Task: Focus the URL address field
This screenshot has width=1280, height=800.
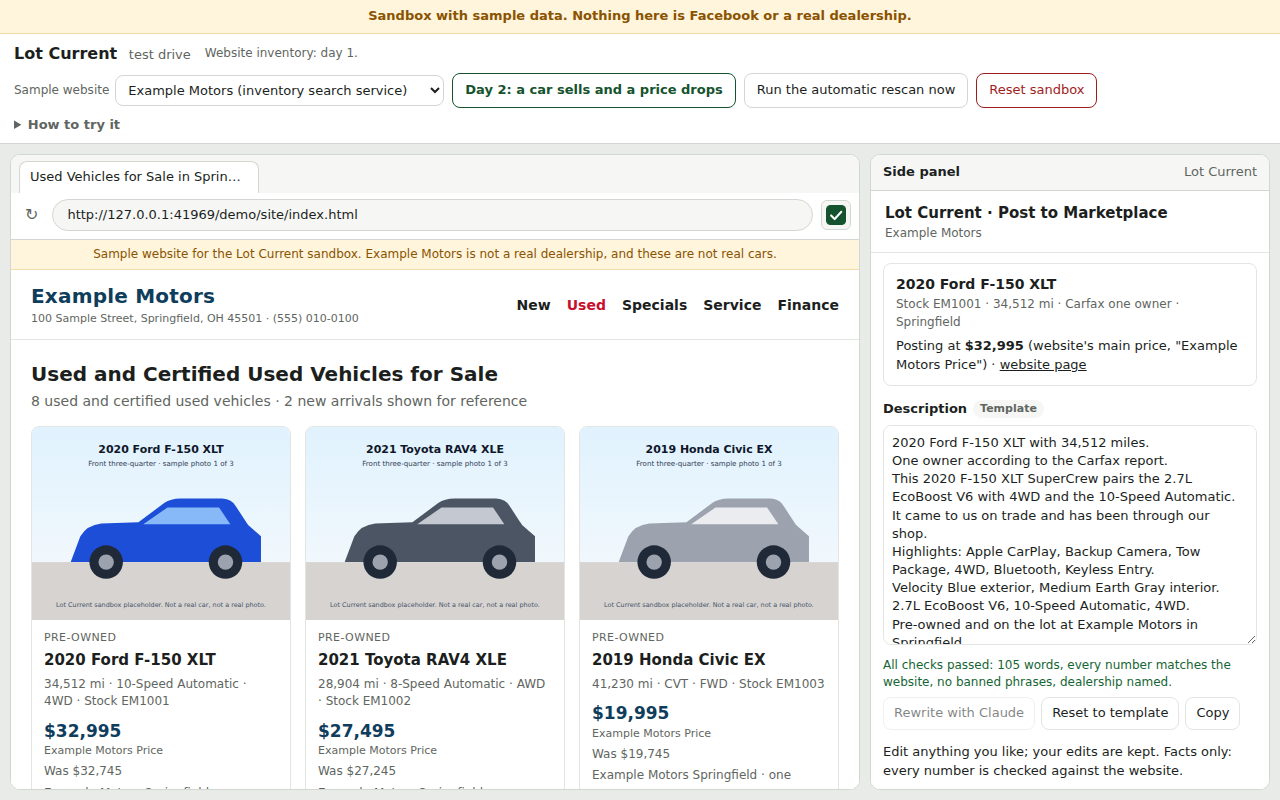Action: [432, 215]
